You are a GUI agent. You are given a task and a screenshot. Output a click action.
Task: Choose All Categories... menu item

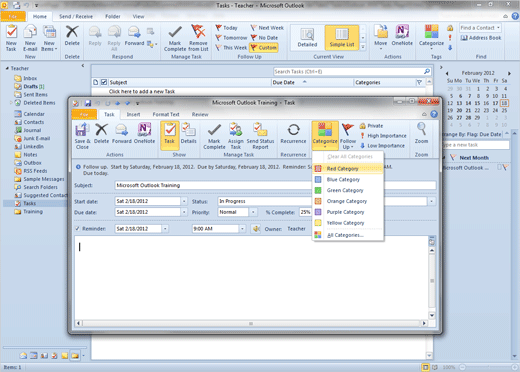pyautogui.click(x=345, y=235)
